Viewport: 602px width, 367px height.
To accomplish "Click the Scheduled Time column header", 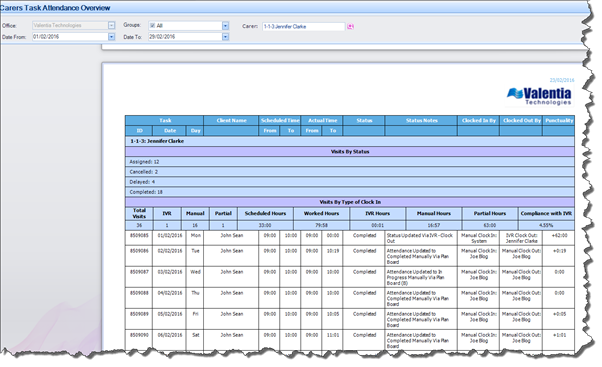I will coord(280,121).
